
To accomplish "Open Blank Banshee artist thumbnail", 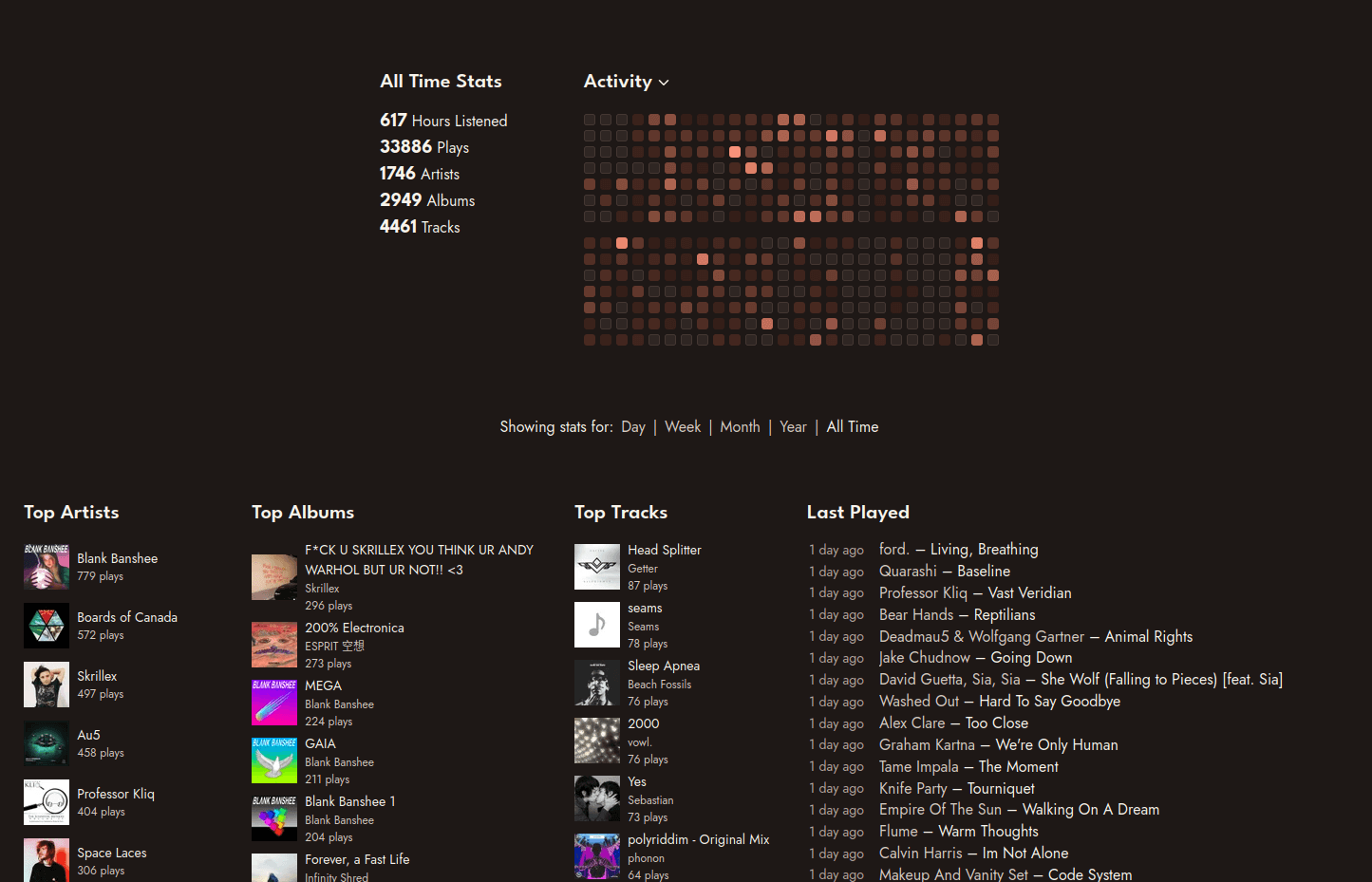I will pos(47,566).
